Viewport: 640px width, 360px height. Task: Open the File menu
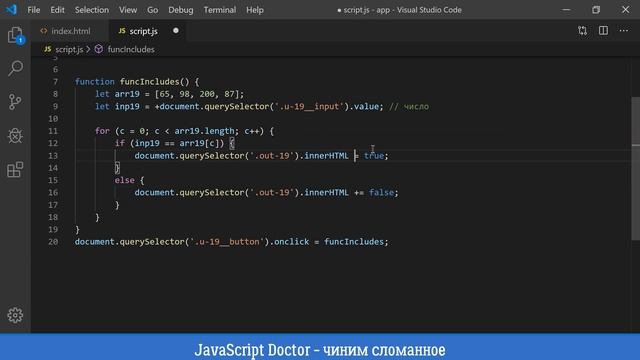click(33, 10)
